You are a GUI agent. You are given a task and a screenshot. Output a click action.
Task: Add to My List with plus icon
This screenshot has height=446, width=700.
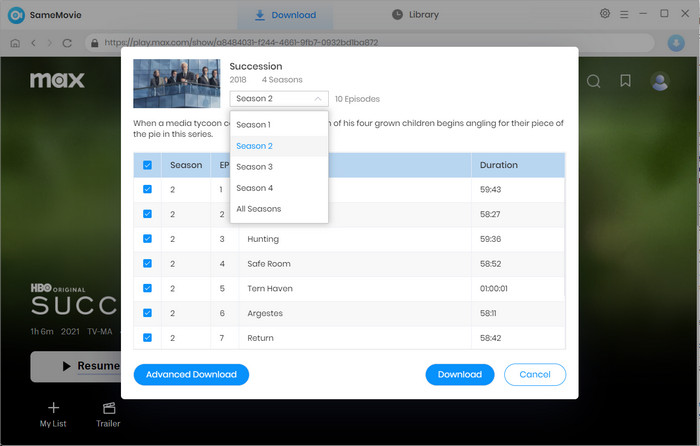coord(53,408)
